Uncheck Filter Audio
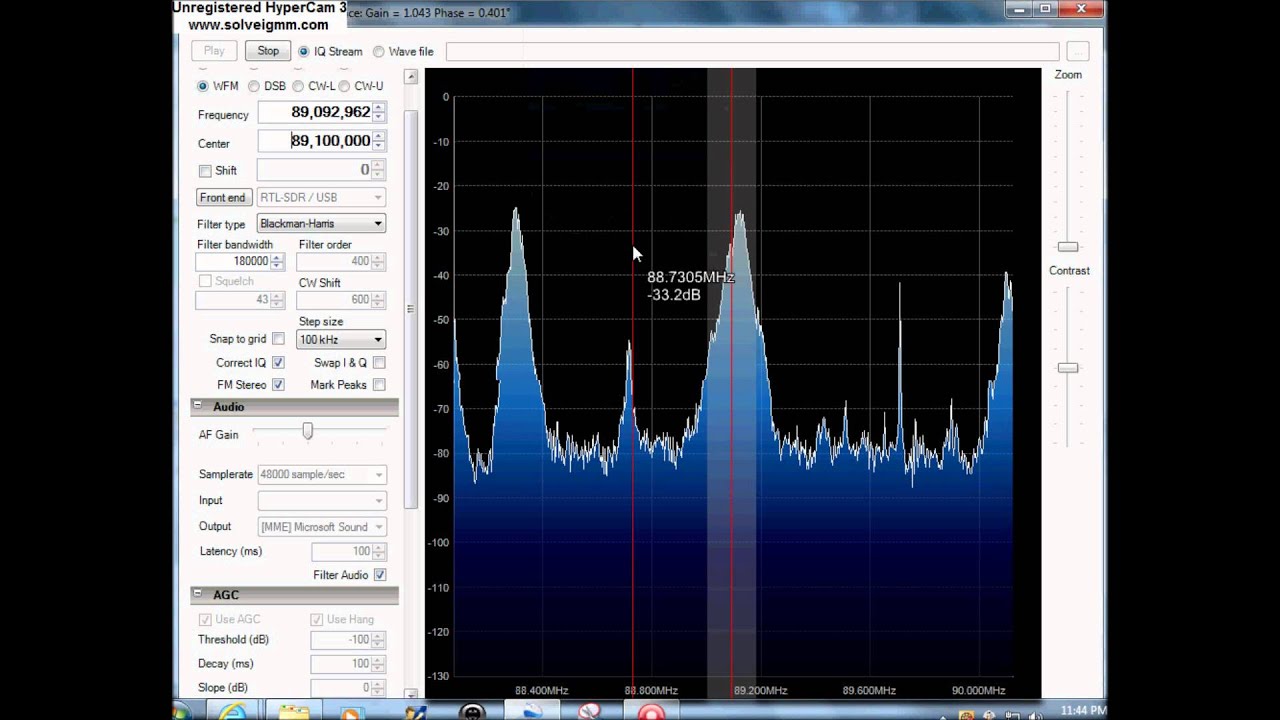This screenshot has width=1280, height=720. coord(380,575)
